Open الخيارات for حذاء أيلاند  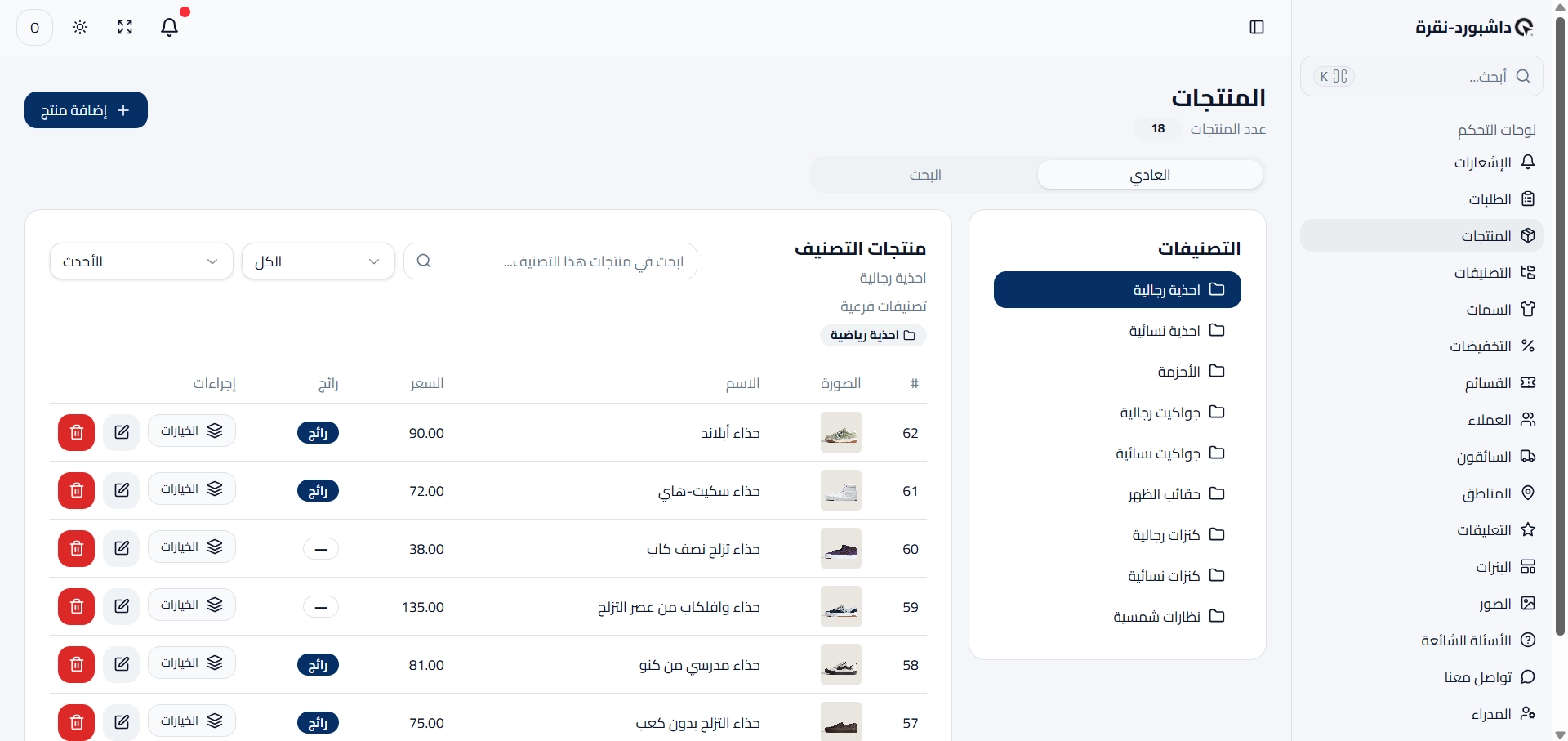(x=192, y=431)
